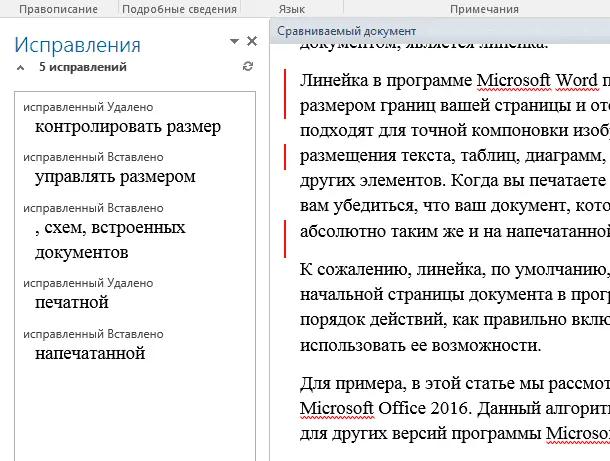Close the Исправления revisions pane
Screen dimensions: 610x461
(x=252, y=42)
